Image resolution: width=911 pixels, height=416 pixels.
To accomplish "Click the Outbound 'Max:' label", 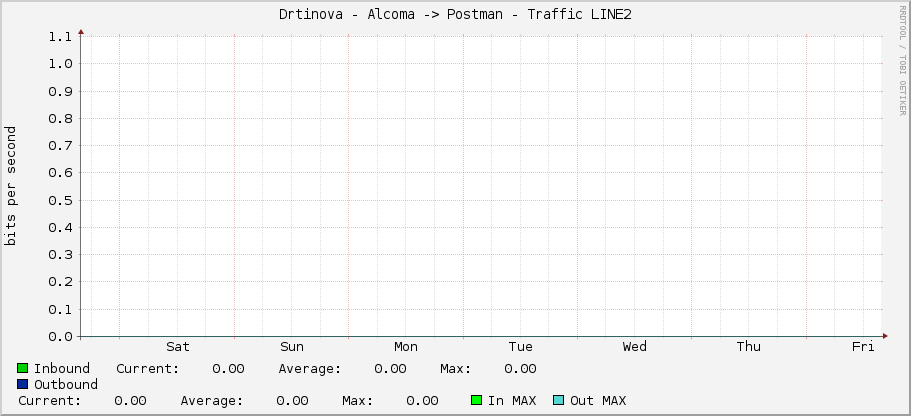I will 357,400.
